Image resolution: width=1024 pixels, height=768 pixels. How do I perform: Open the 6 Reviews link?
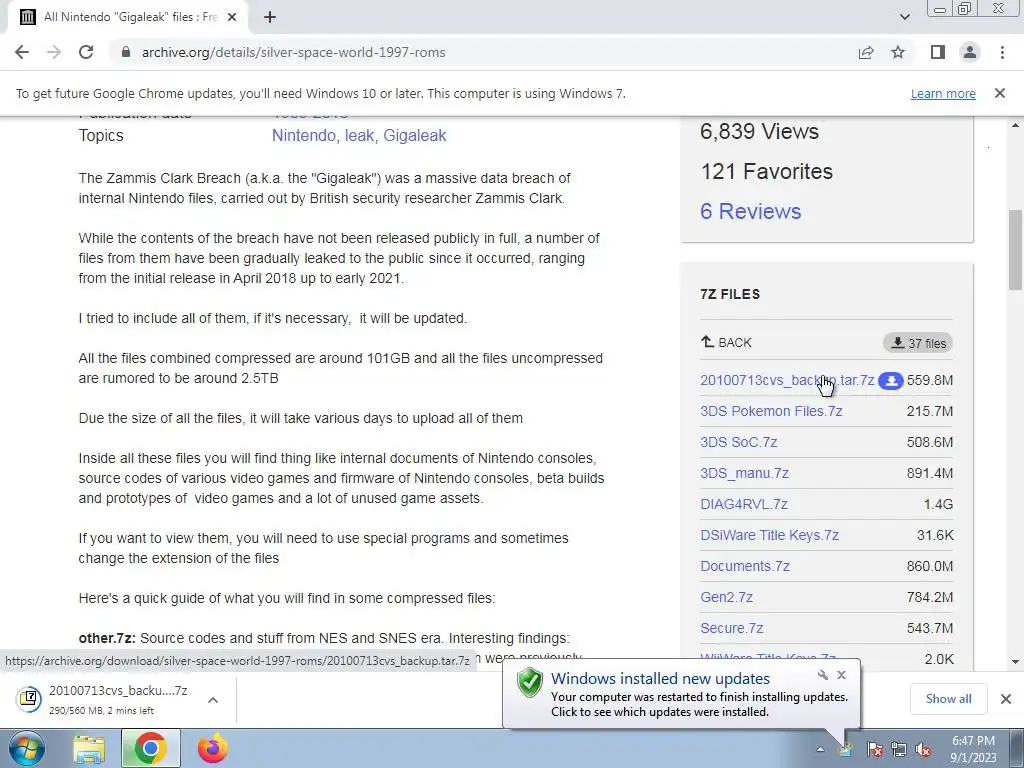[750, 211]
